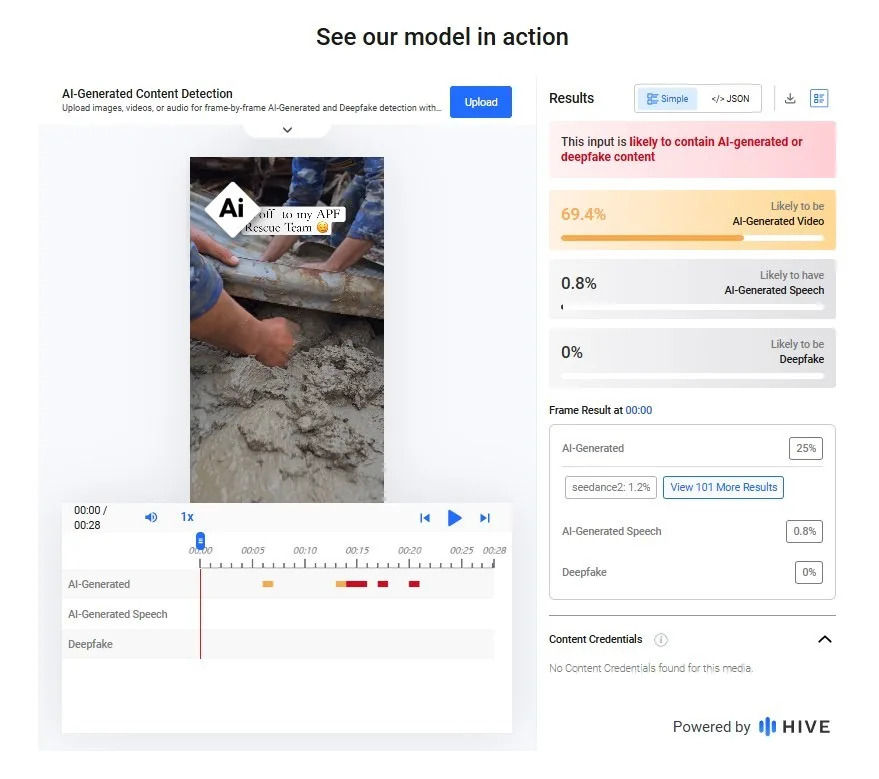Viewport: 879px width, 779px height.
Task: Click the 00:15 timeline ruler label
Action: coord(357,550)
